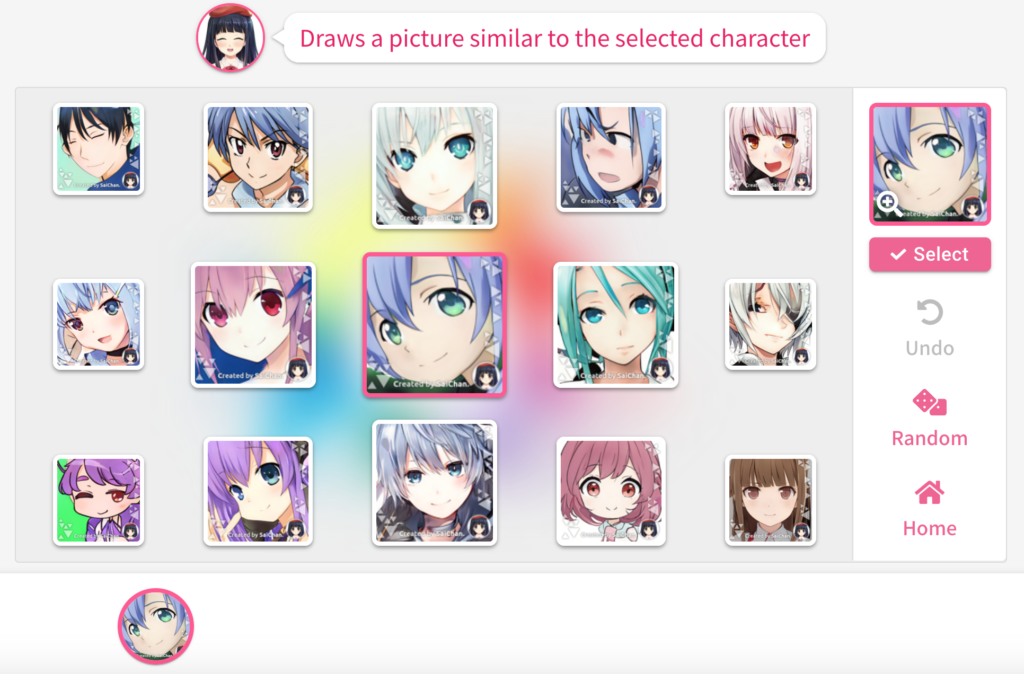1024x674 pixels.
Task: Select the center blue-haired green-eyed character
Action: click(x=434, y=325)
